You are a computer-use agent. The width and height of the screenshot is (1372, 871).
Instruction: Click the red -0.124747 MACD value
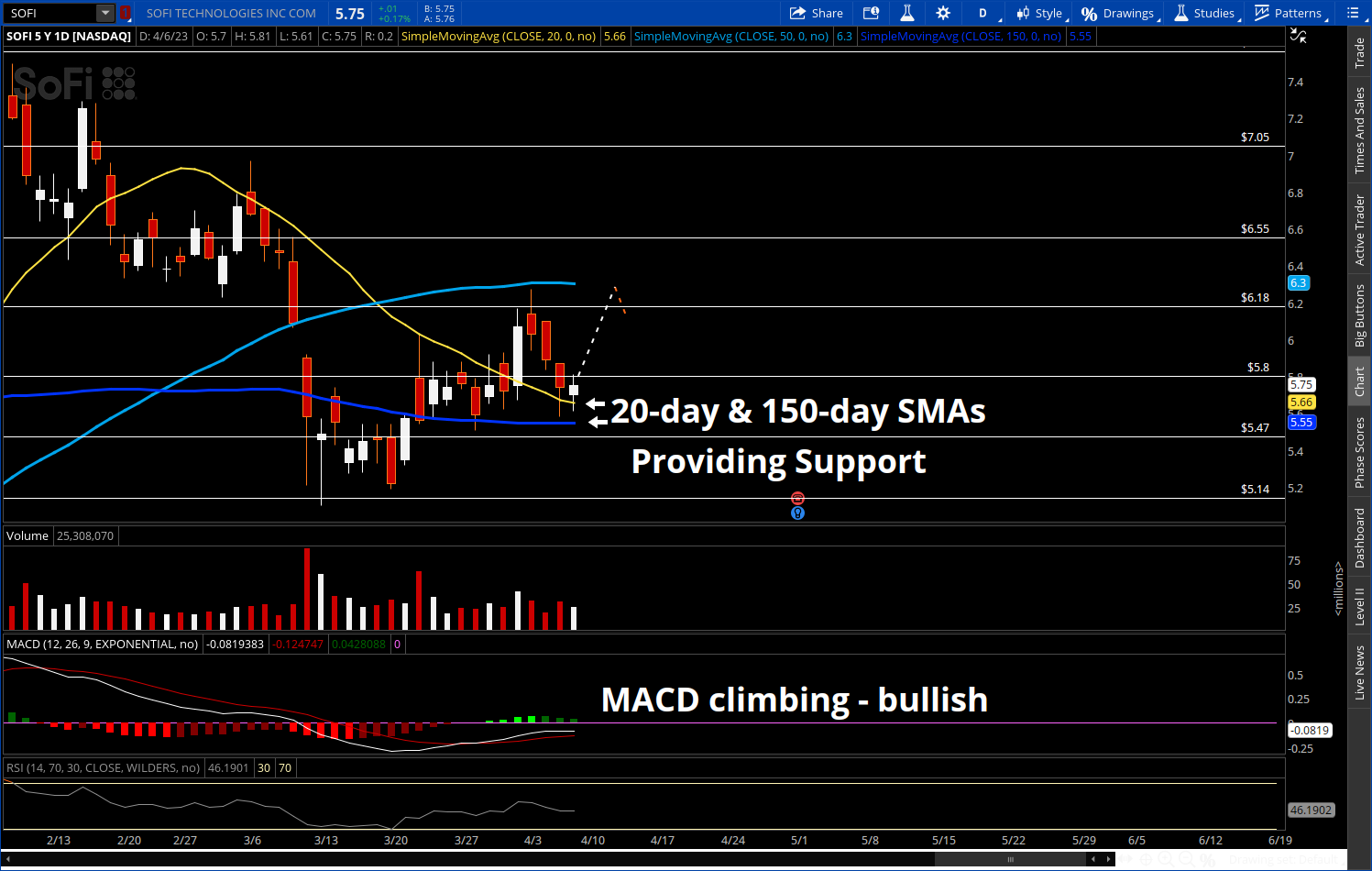click(298, 644)
